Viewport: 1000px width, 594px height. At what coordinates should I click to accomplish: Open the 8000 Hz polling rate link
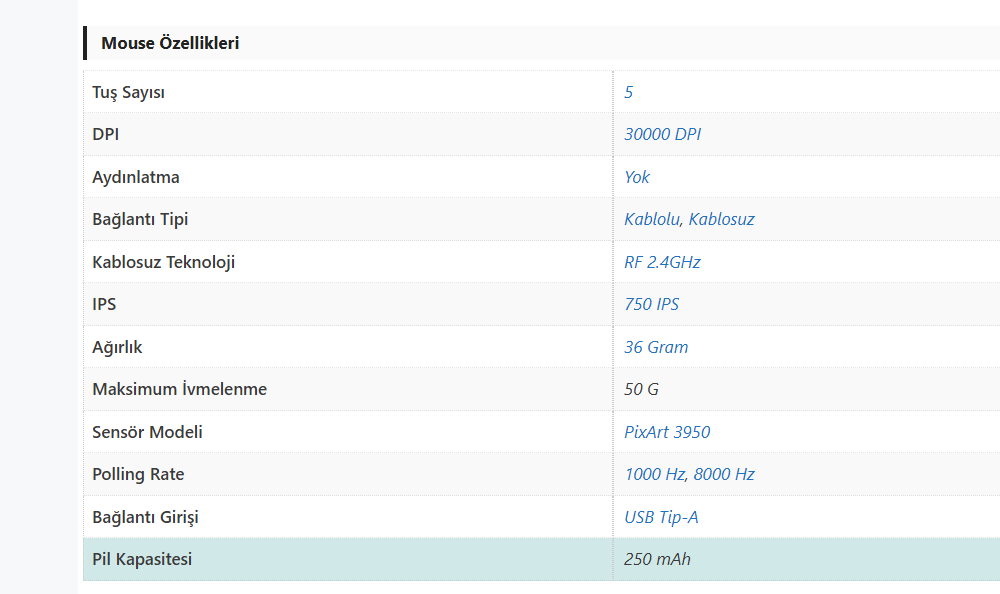tap(724, 474)
